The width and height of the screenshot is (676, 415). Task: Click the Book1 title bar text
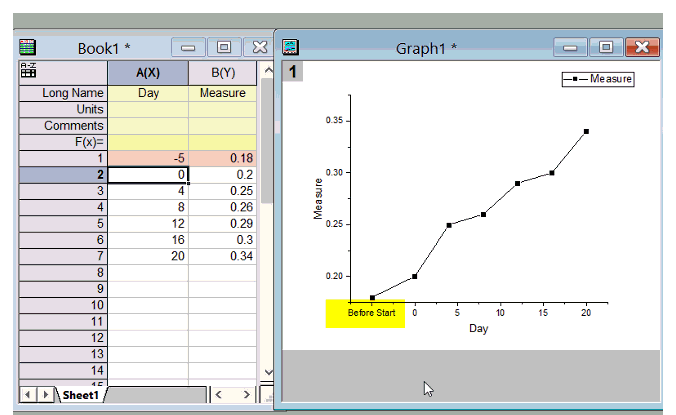click(103, 48)
